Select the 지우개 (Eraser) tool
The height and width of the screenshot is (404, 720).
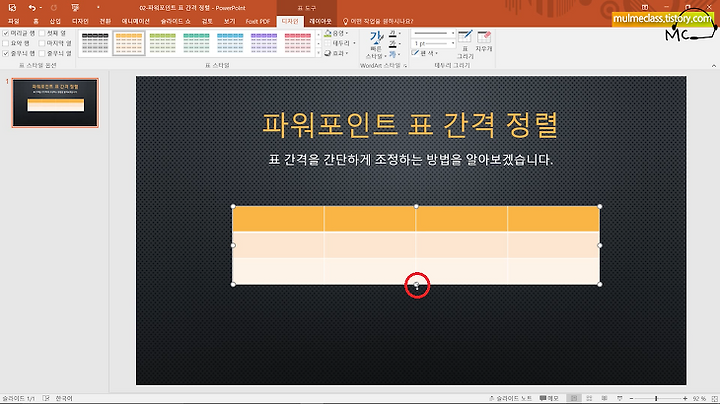[x=484, y=41]
